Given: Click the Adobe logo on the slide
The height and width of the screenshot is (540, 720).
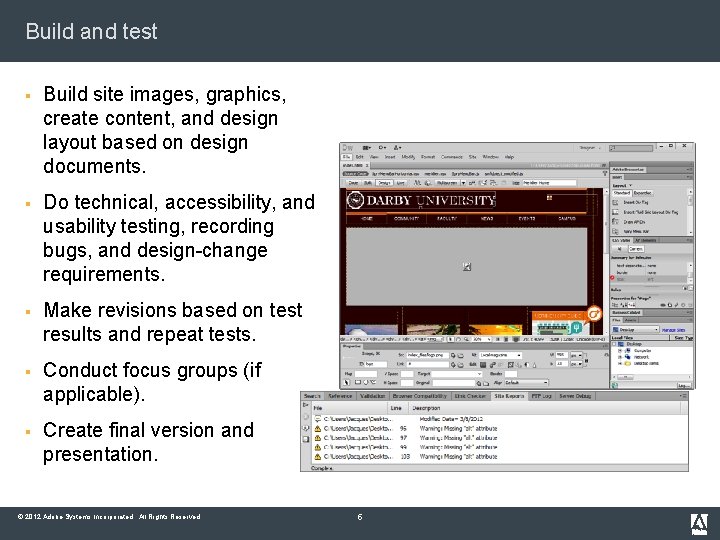Looking at the screenshot, I should point(699,524).
